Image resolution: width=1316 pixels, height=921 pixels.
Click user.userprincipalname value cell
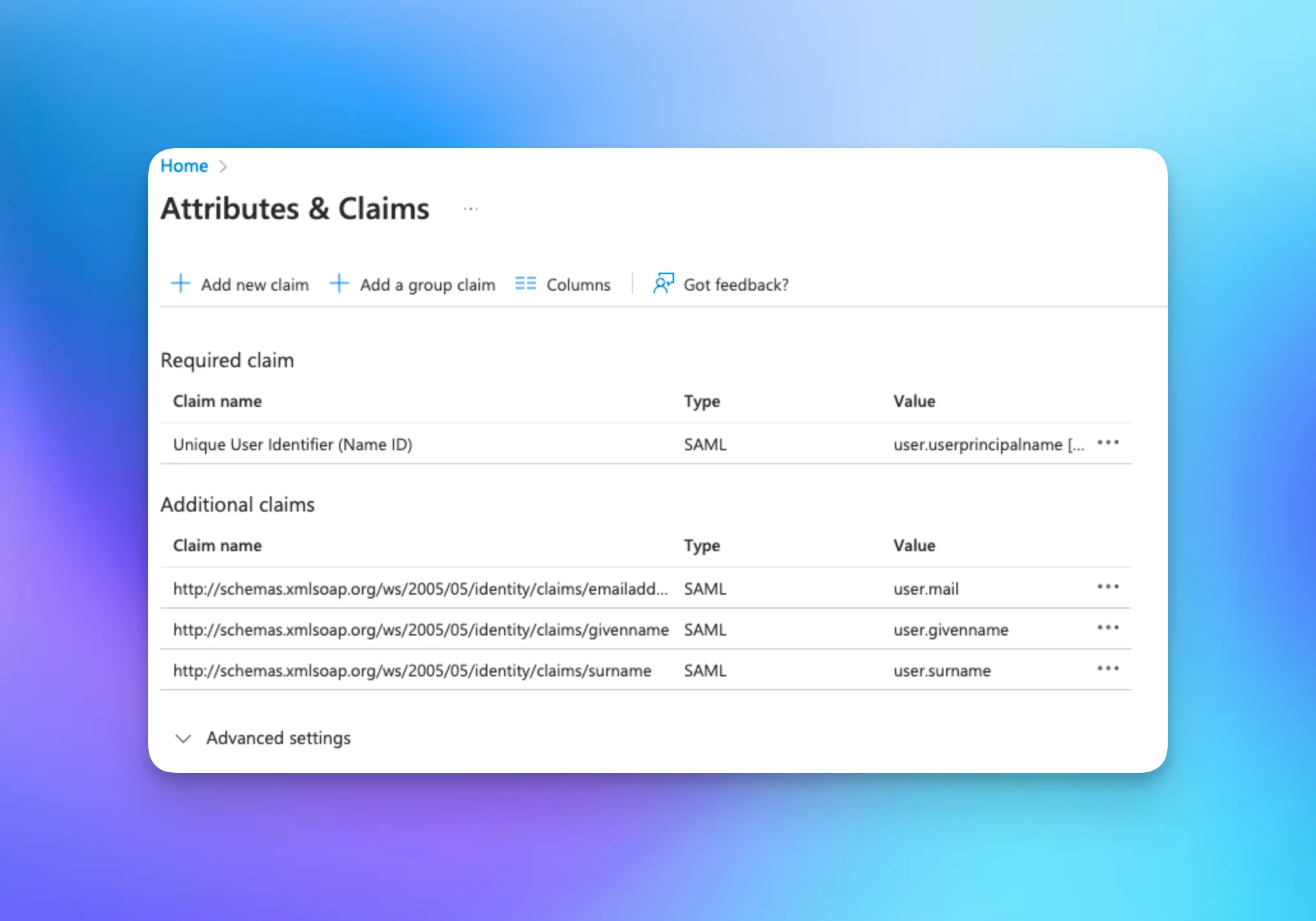pyautogui.click(x=989, y=445)
